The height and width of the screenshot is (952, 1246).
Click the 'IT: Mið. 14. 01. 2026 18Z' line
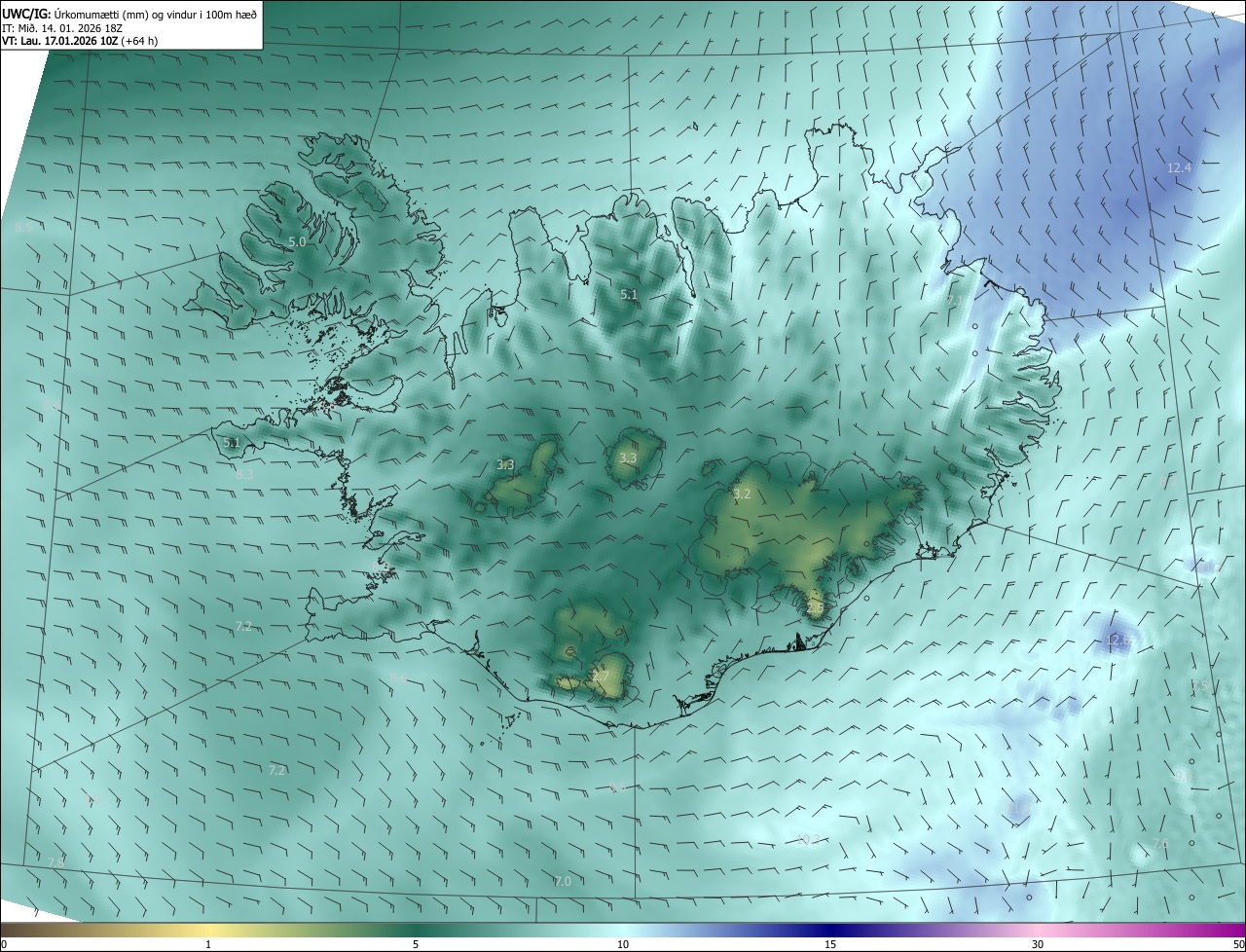[61, 28]
